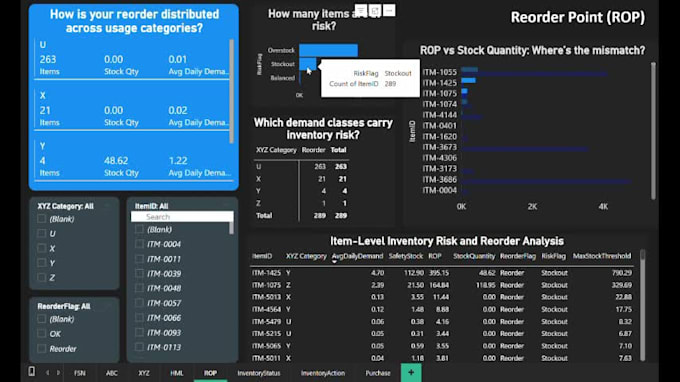Screen dimensions: 680x382
Task: Check the Reorder box in ReorderFlag slicer
Action: coord(42,349)
